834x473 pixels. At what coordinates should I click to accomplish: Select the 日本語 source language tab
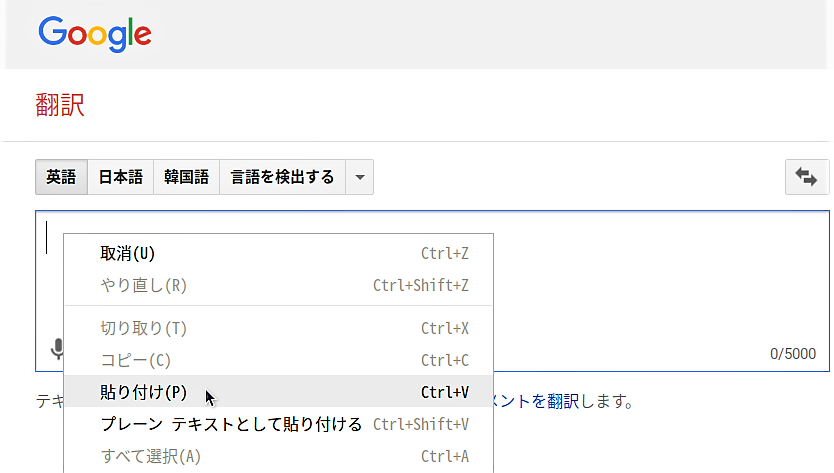pyautogui.click(x=121, y=177)
